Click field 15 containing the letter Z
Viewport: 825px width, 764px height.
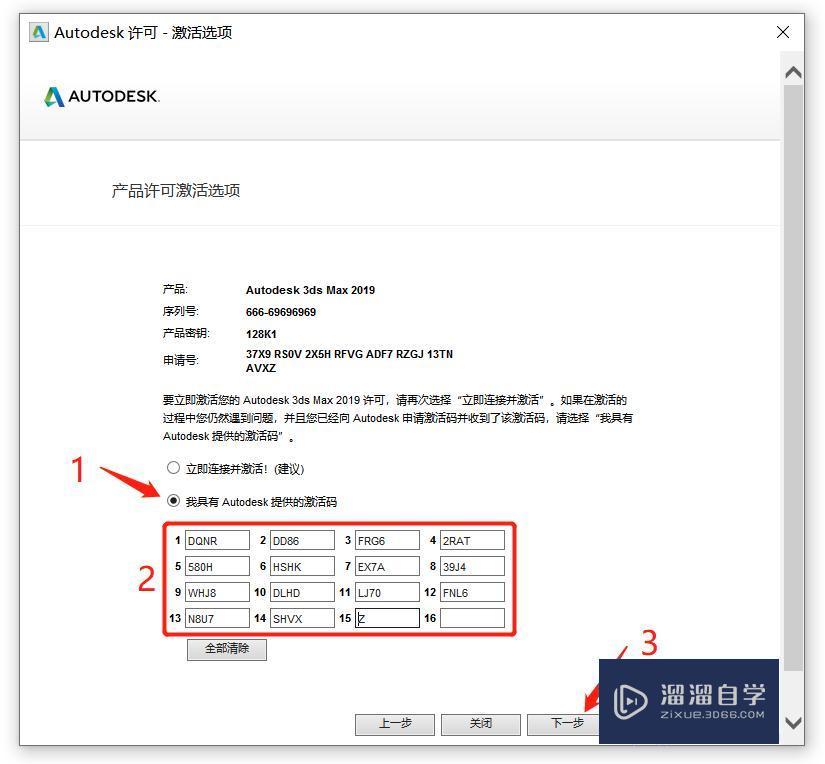(x=388, y=618)
